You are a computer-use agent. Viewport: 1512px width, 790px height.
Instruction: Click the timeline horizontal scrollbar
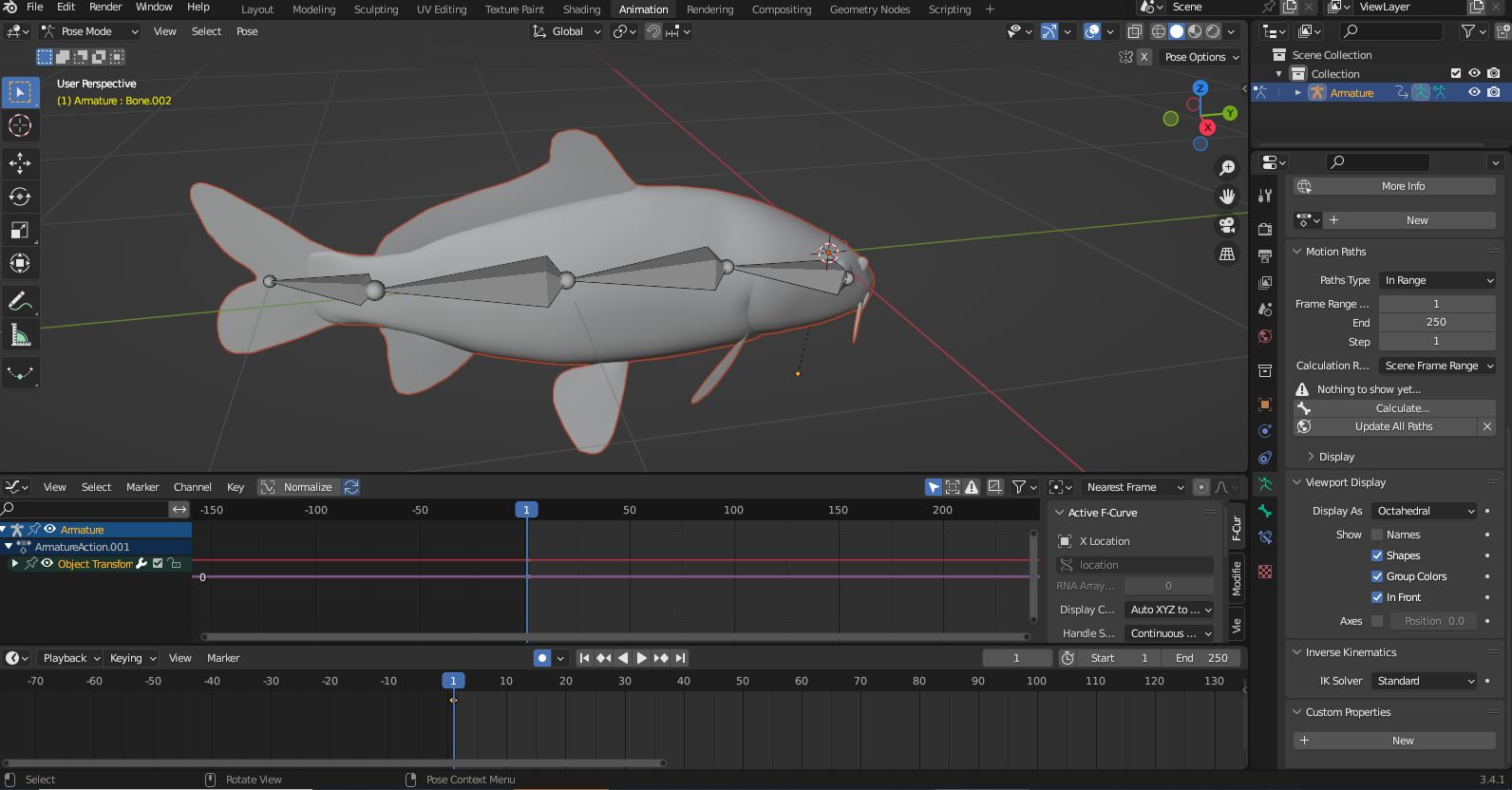[x=333, y=762]
